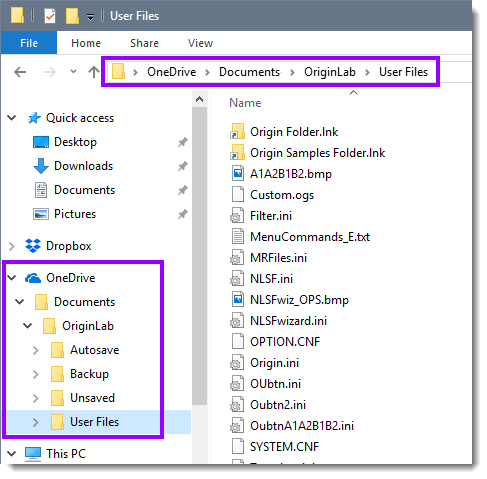Select Origin.ini settings file icon
The image size is (487, 479).
click(x=237, y=363)
